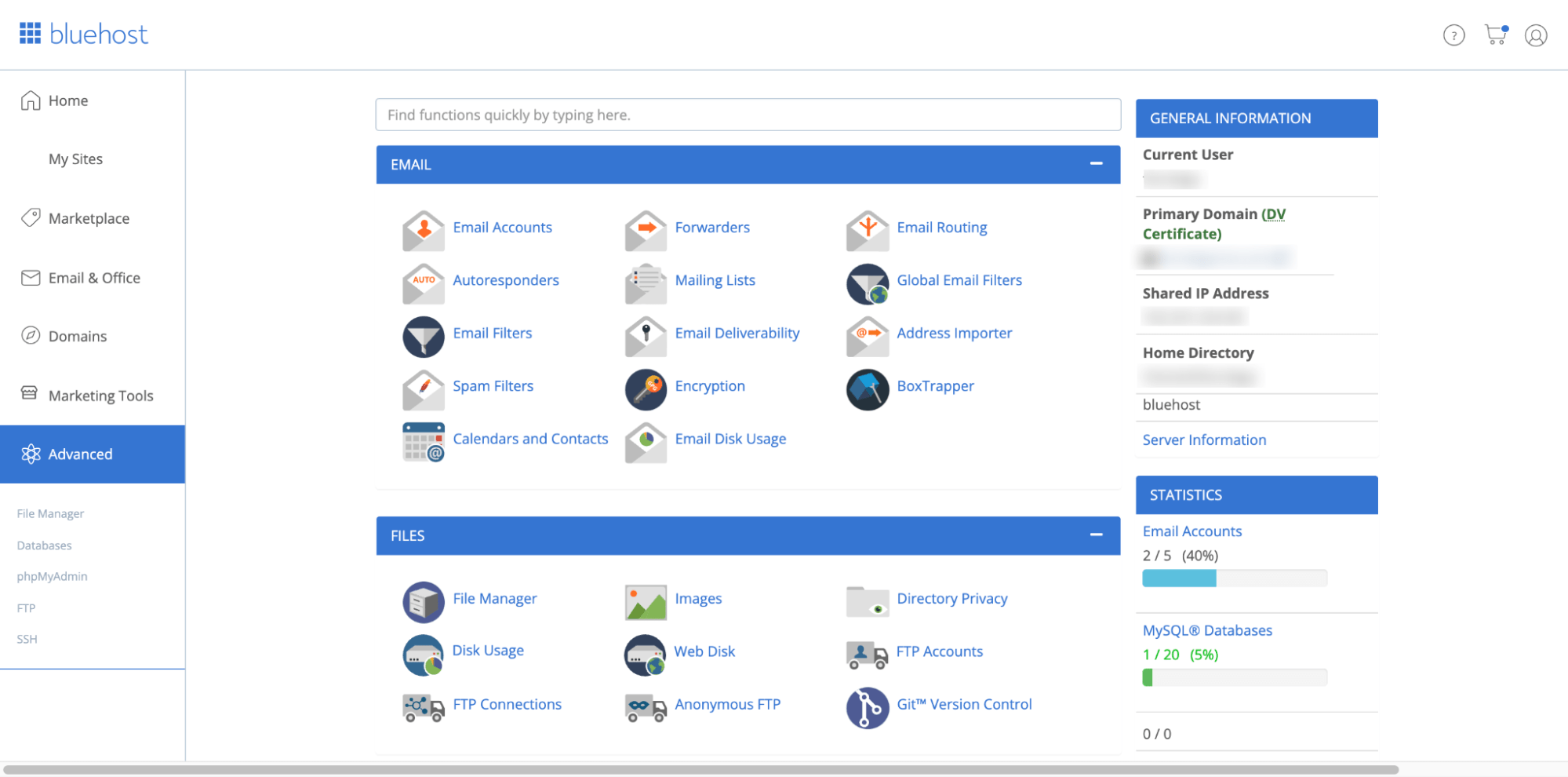Click the Email Accounts statistics link
The width and height of the screenshot is (1568, 777).
coord(1191,531)
